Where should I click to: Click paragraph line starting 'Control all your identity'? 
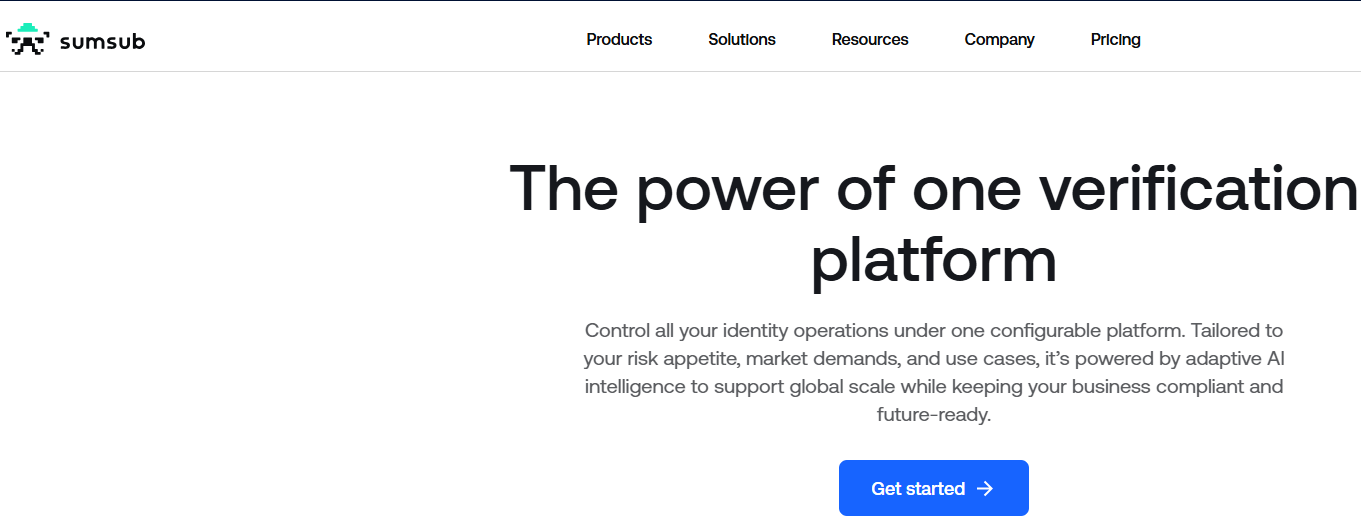(x=933, y=330)
